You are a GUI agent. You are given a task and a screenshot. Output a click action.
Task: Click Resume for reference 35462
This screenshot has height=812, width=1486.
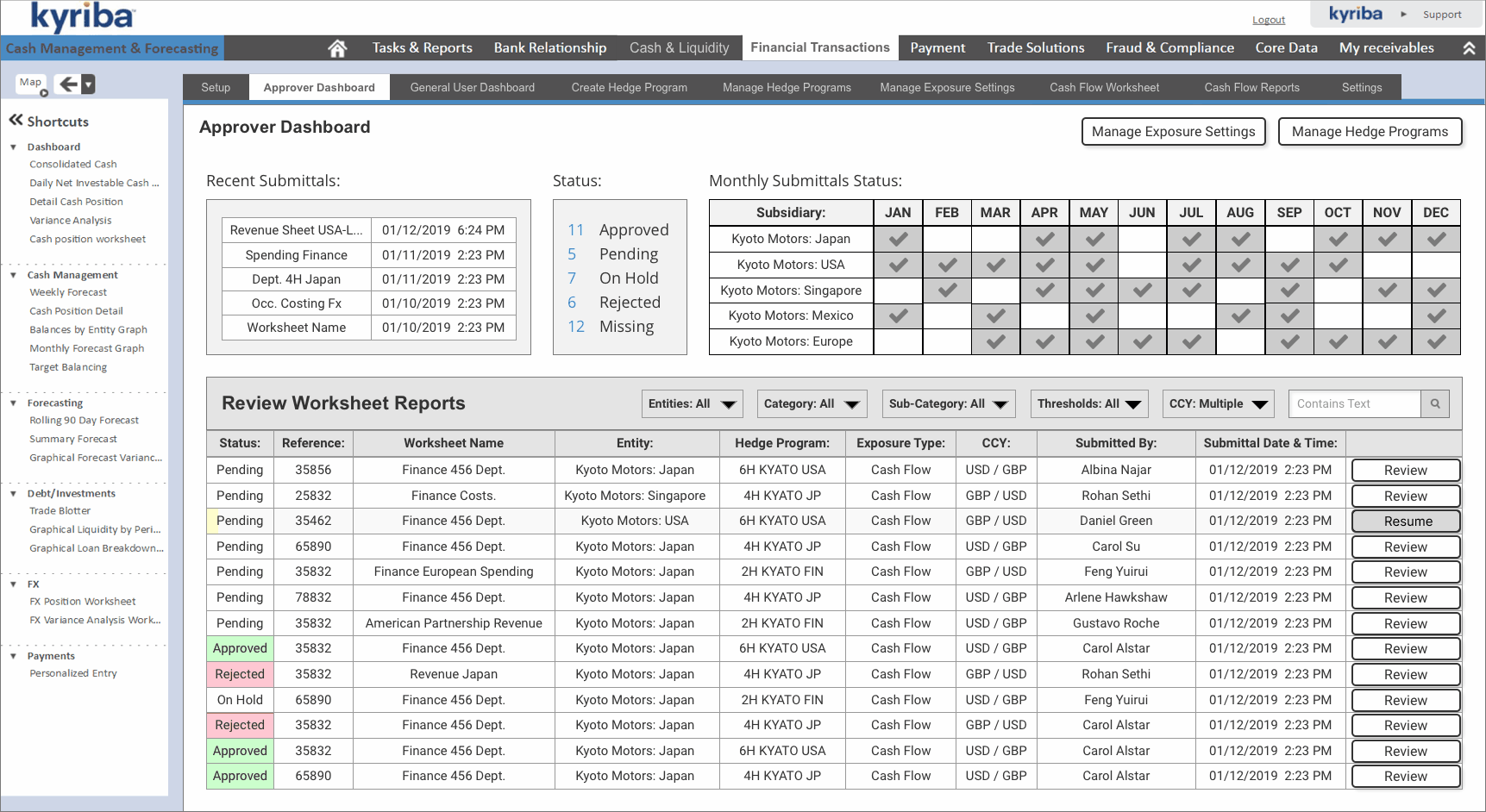click(x=1406, y=522)
